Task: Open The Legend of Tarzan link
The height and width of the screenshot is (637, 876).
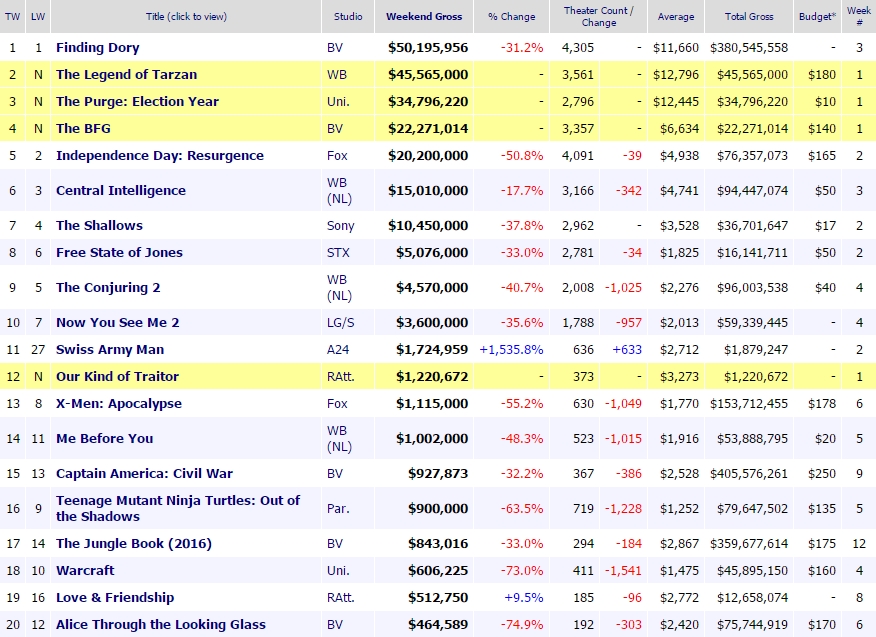Action: pyautogui.click(x=126, y=74)
